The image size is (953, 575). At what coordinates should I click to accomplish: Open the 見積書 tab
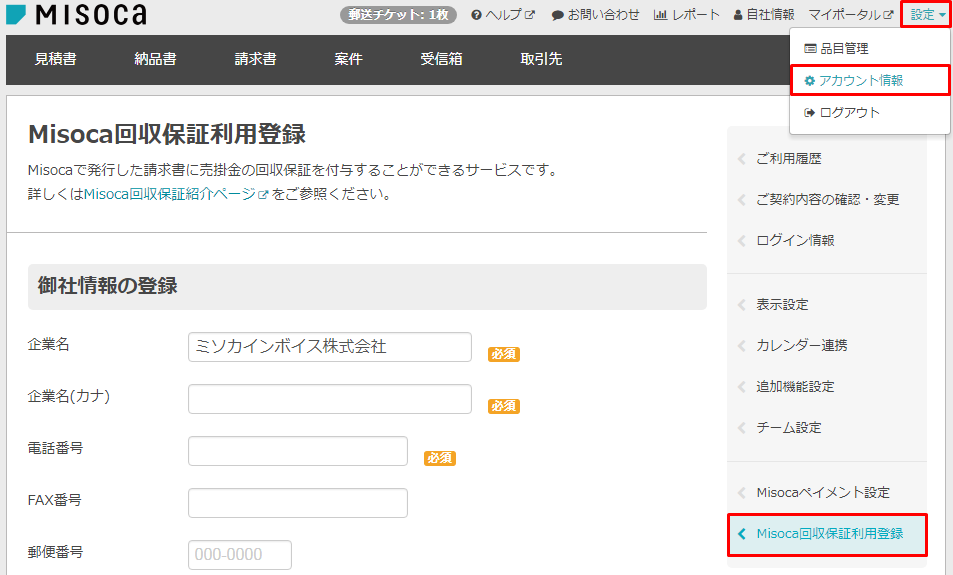click(x=55, y=59)
